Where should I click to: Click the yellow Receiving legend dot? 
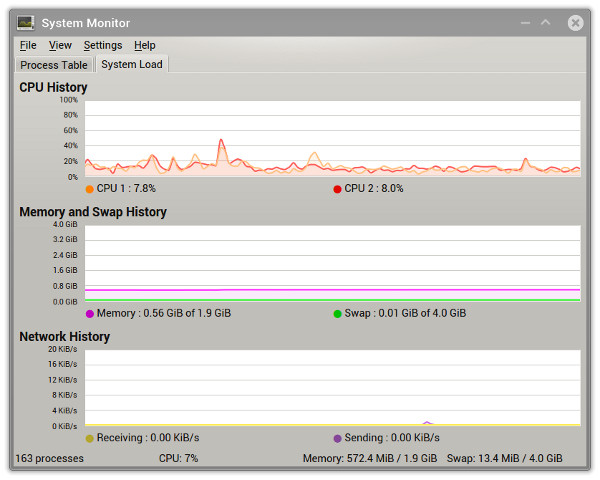[x=89, y=438]
